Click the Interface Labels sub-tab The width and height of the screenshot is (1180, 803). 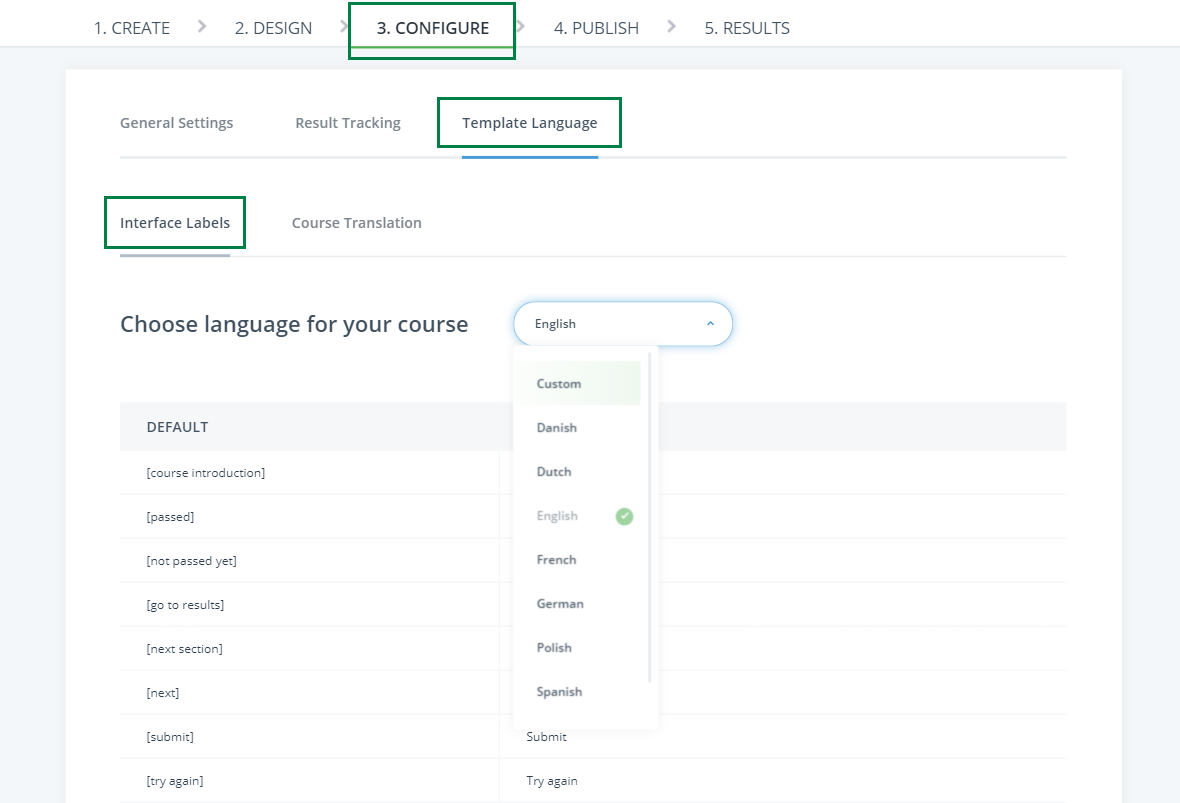tap(175, 223)
